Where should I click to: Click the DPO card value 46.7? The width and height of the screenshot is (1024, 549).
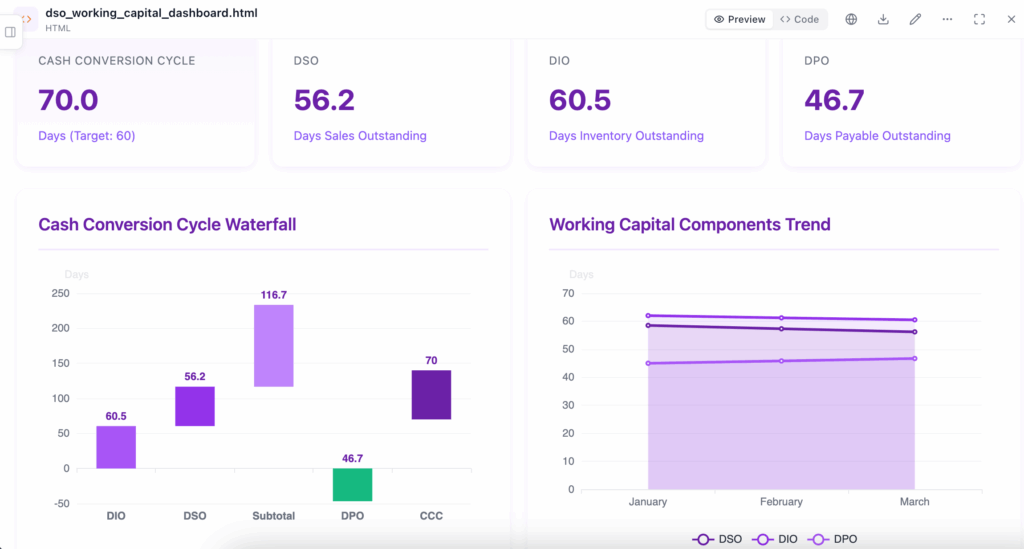(x=834, y=100)
